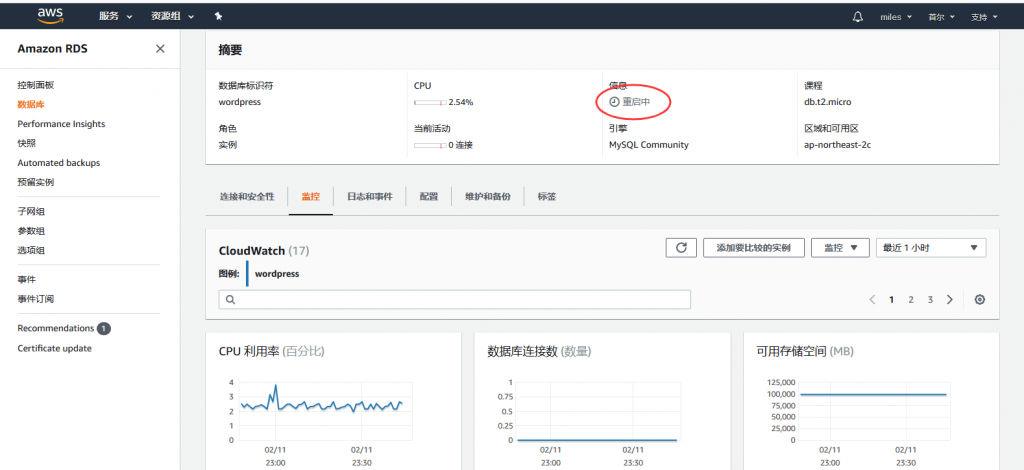
Task: Click the search magnifier icon
Action: pyautogui.click(x=230, y=300)
